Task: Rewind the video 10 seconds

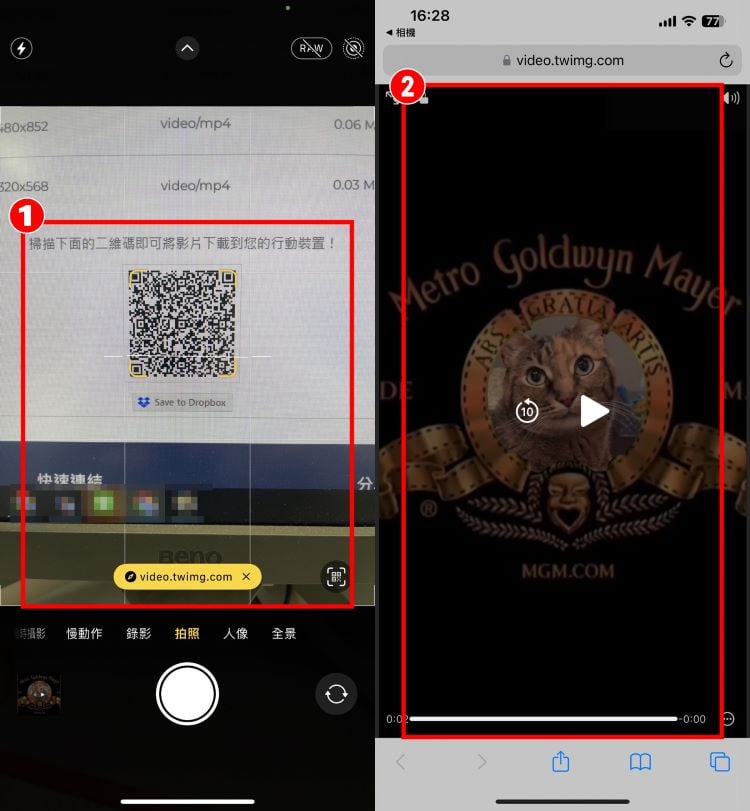Action: (527, 411)
